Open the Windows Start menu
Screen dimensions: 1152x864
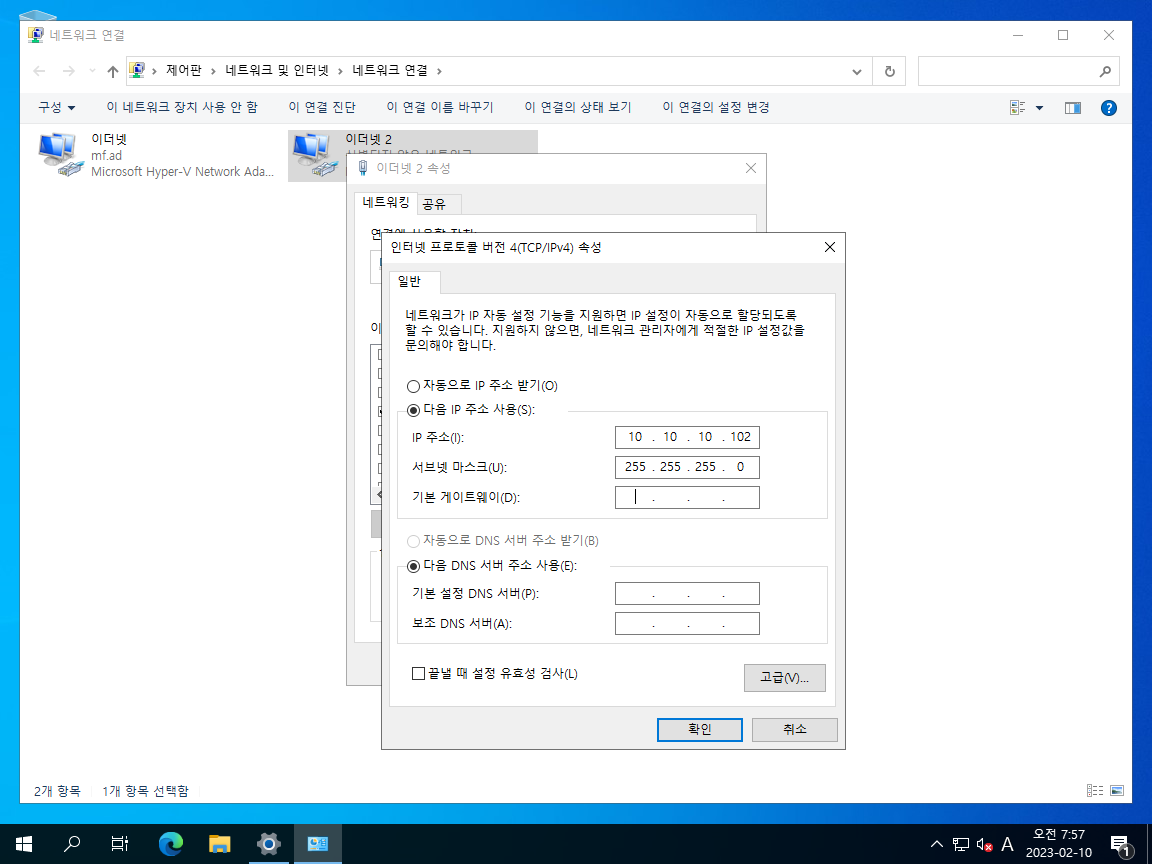click(24, 844)
